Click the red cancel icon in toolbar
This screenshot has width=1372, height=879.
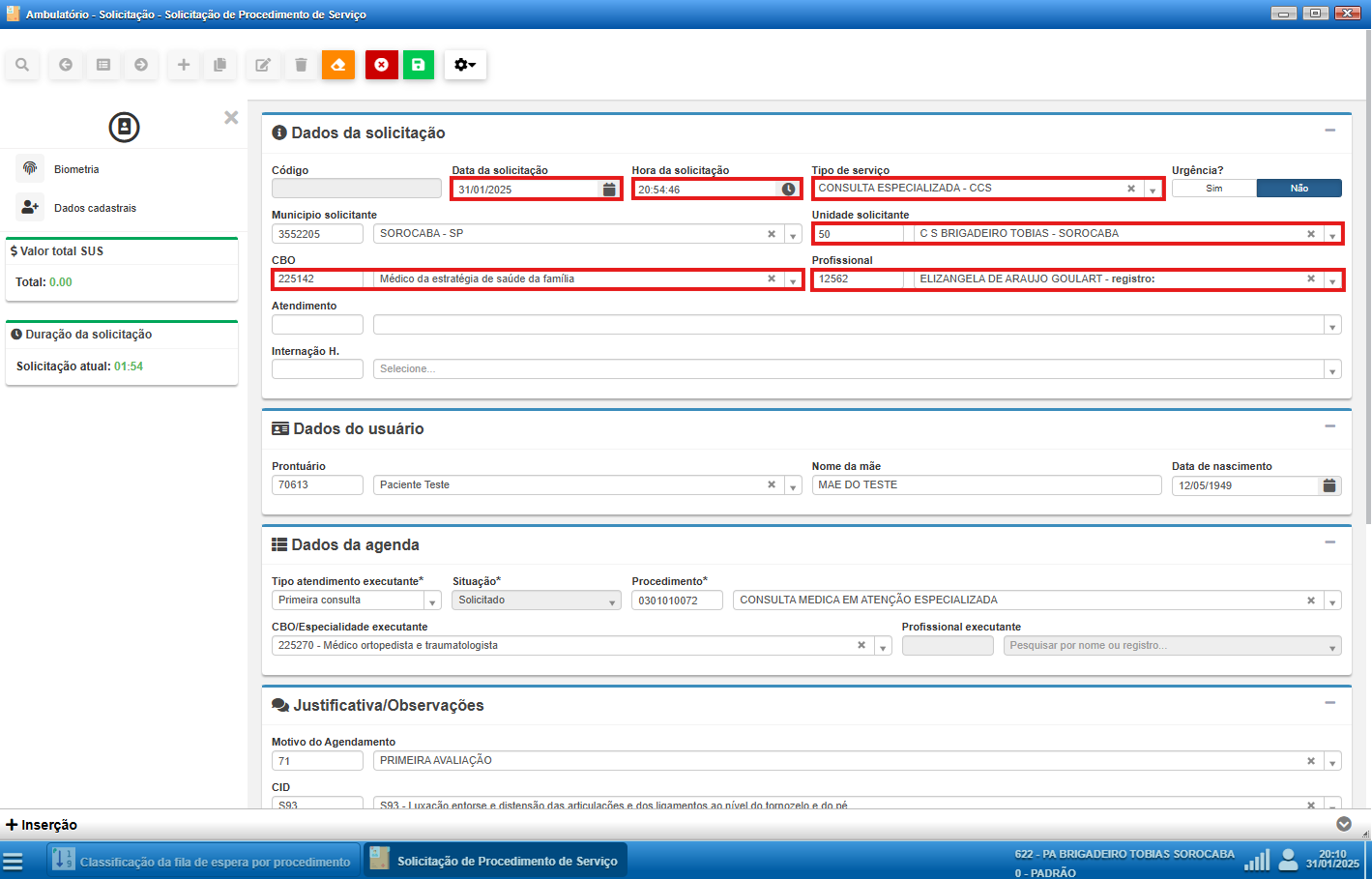point(381,65)
